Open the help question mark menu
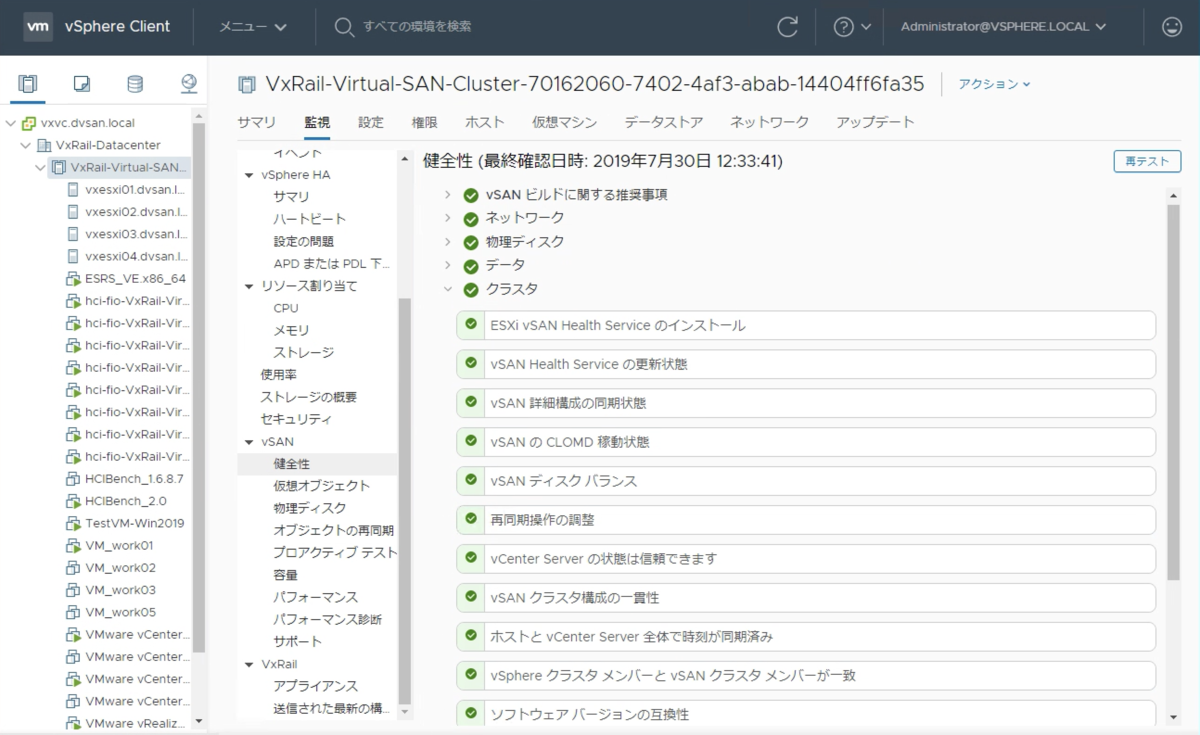The height and width of the screenshot is (735, 1200). tap(852, 27)
